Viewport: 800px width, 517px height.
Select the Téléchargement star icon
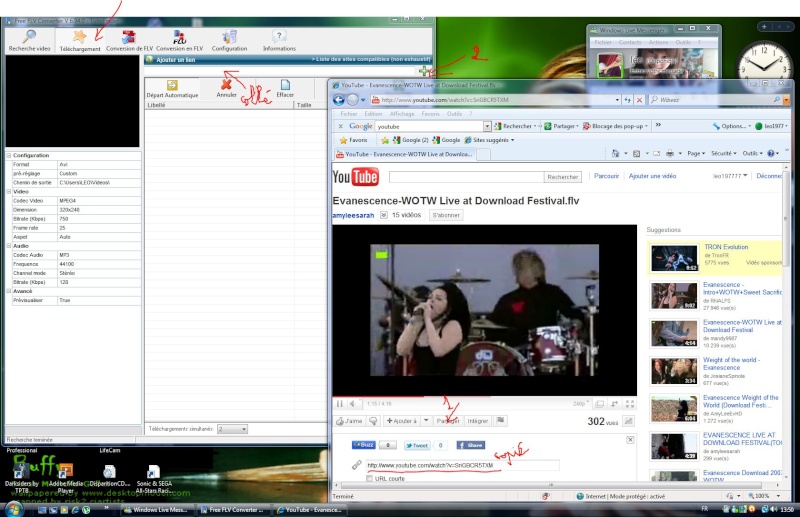[x=80, y=36]
